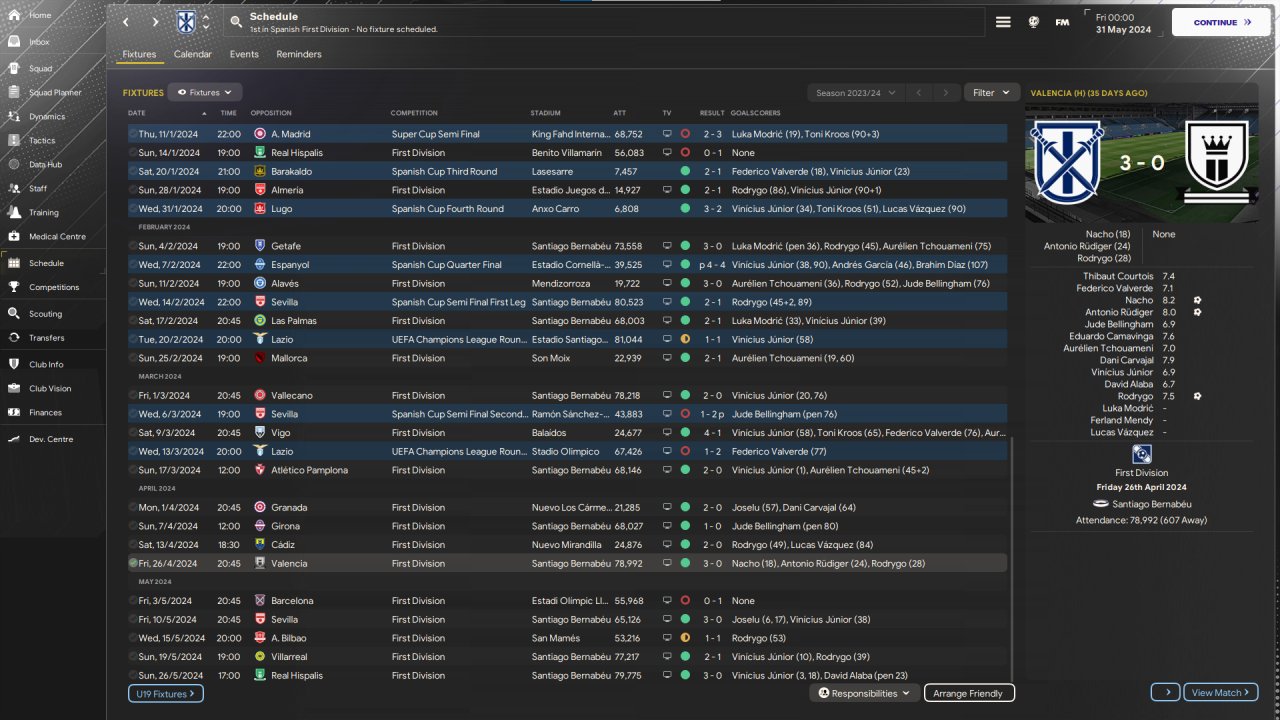
Task: Click the match result scoreline thumbnail
Action: coord(1142,162)
